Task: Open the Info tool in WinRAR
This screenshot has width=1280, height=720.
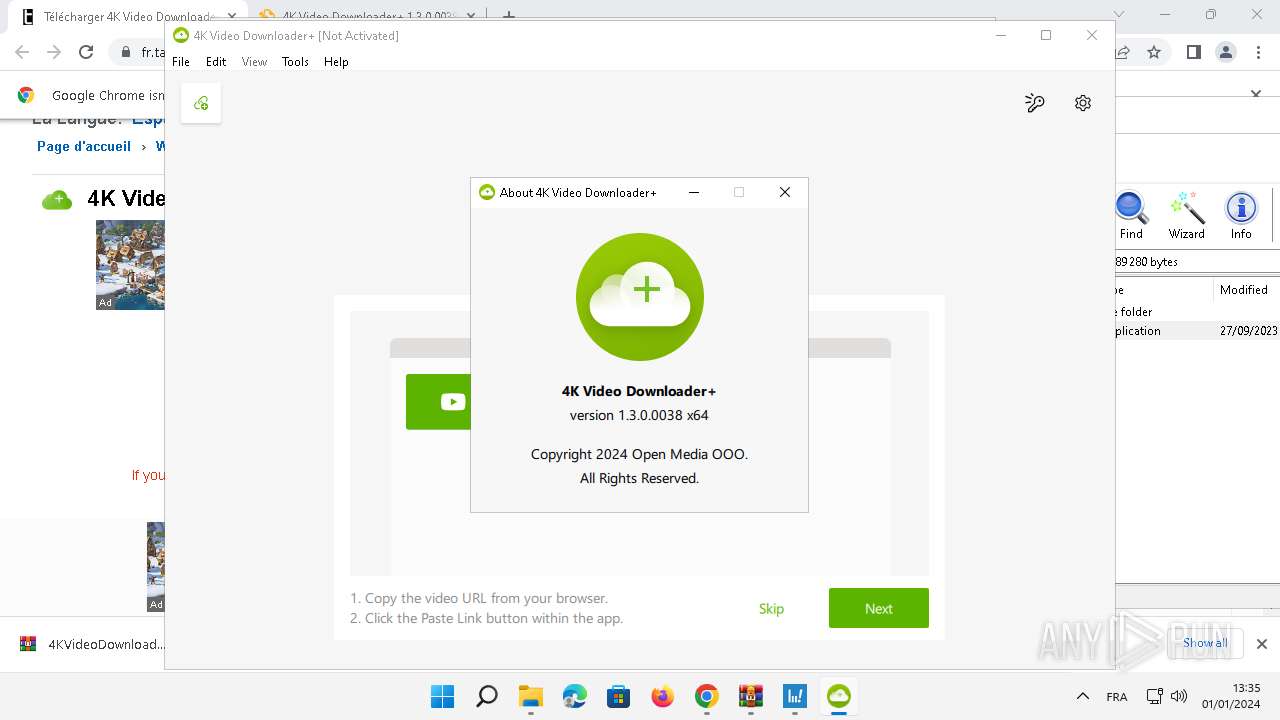Action: coord(1241,215)
